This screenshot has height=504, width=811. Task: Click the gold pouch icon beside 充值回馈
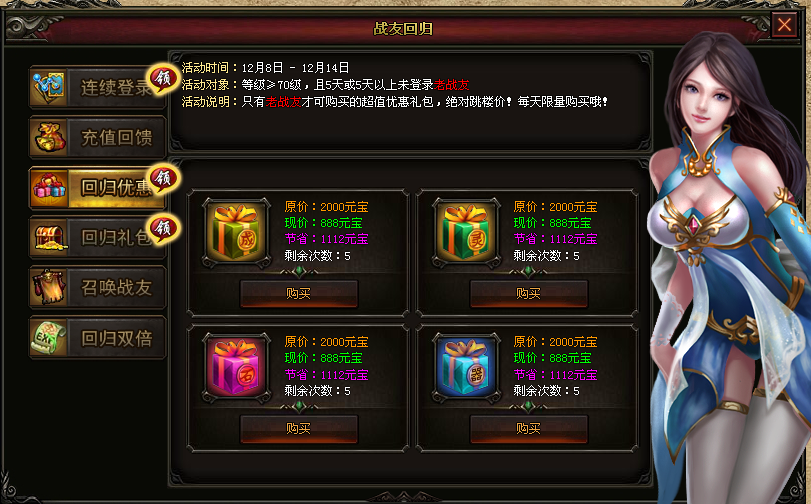tap(50, 137)
